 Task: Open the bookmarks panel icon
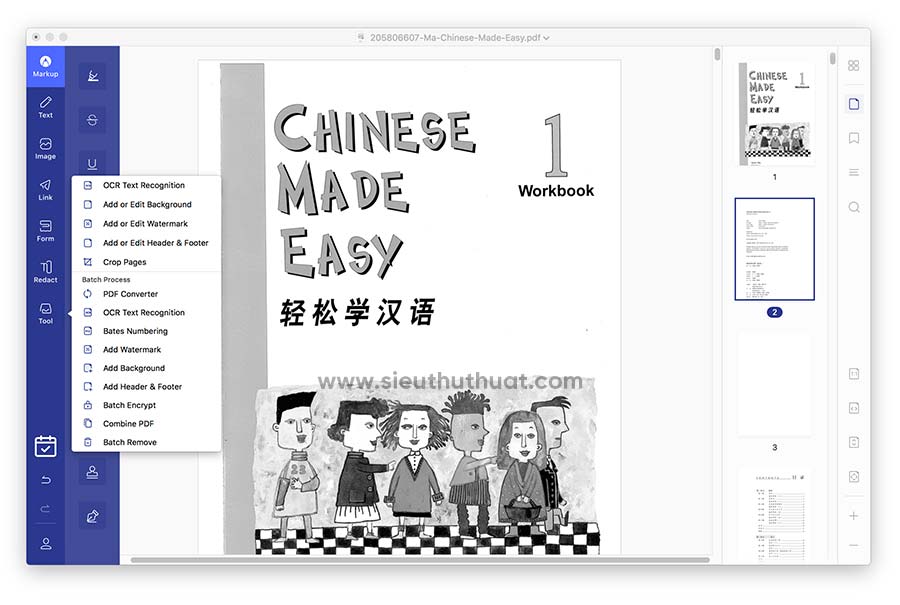[854, 138]
